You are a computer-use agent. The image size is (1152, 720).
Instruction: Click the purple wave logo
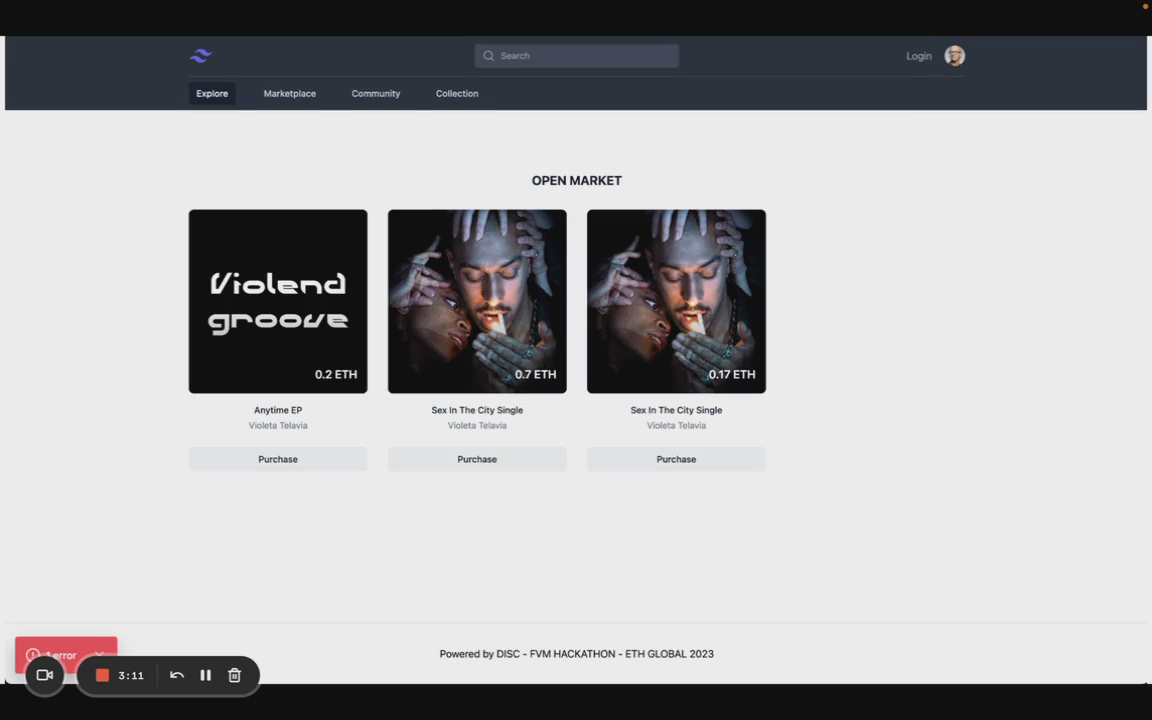(201, 56)
